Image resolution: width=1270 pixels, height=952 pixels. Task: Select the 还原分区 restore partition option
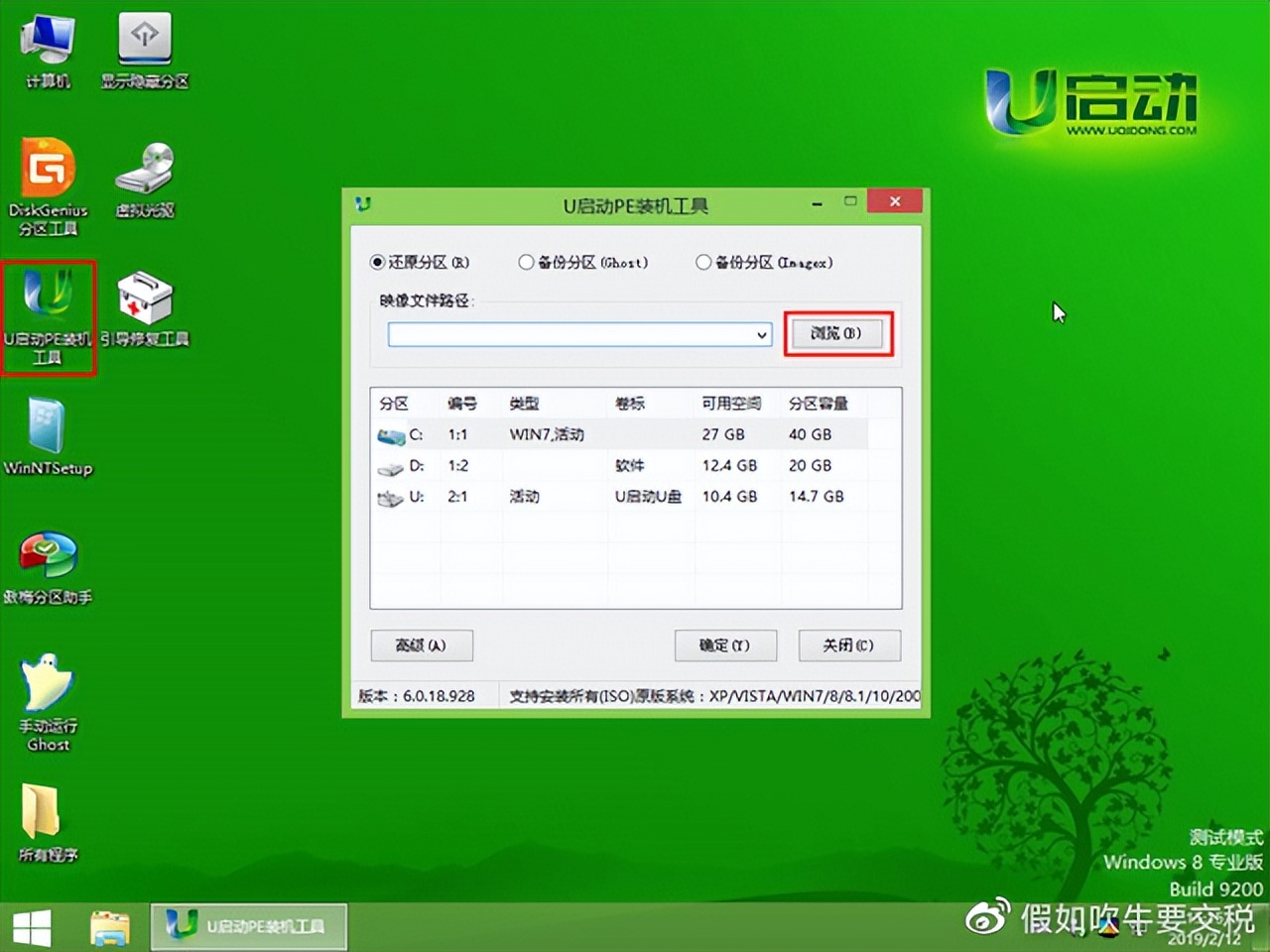tap(377, 262)
